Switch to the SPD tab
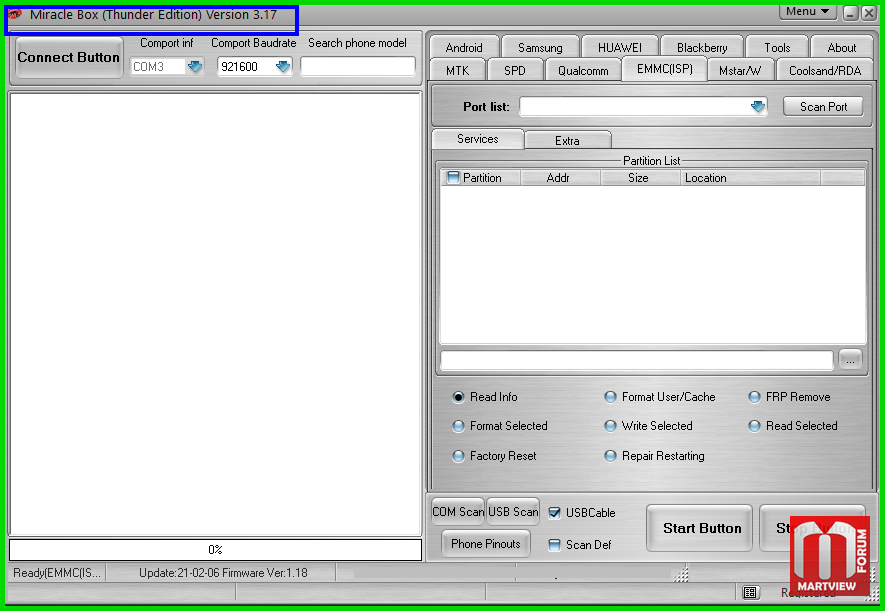This screenshot has height=611, width=885. (515, 71)
